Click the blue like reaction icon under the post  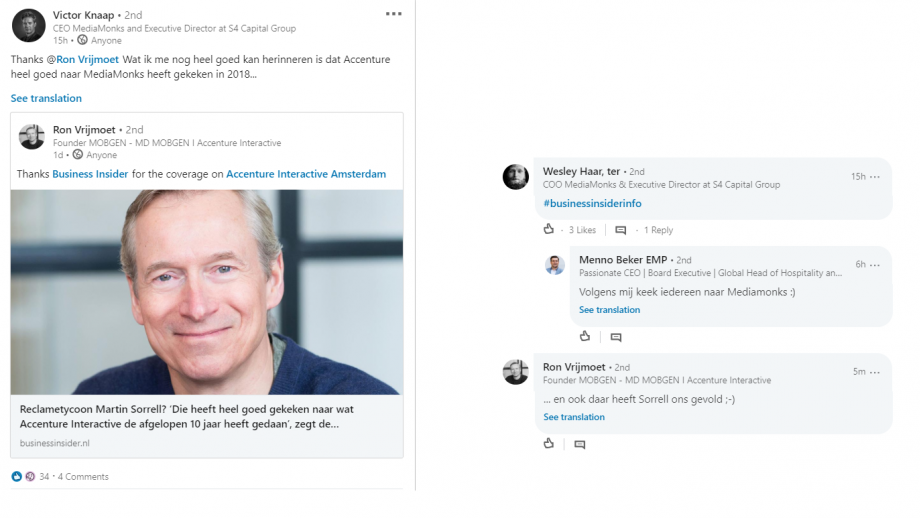click(16, 476)
